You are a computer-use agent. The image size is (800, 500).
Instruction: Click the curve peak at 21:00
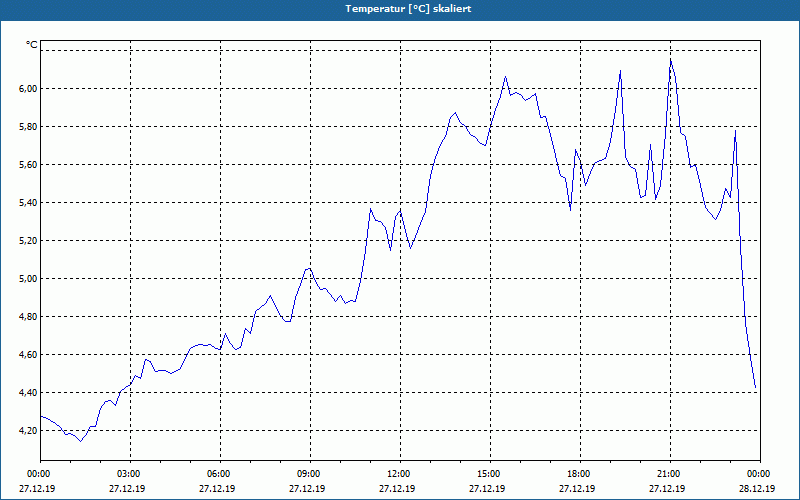click(670, 60)
